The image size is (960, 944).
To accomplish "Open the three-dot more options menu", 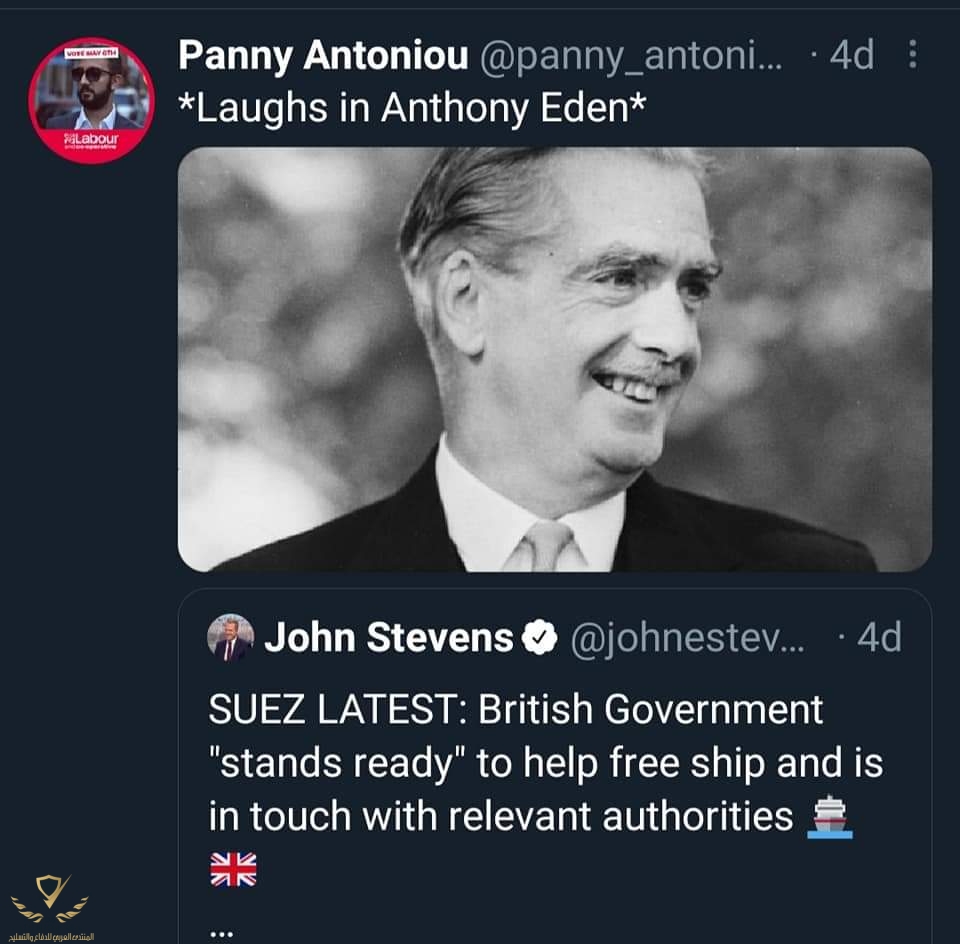I will point(912,56).
